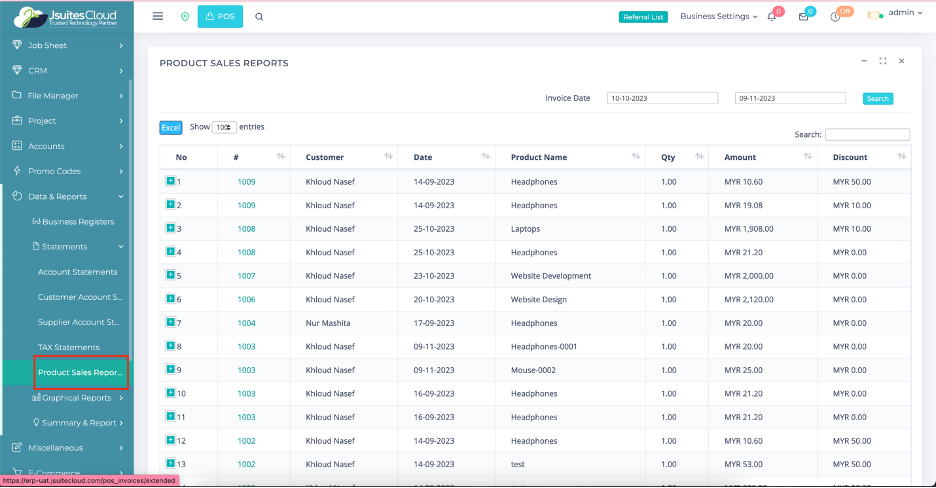
Task: Open the Business Settings dropdown
Action: pos(718,17)
